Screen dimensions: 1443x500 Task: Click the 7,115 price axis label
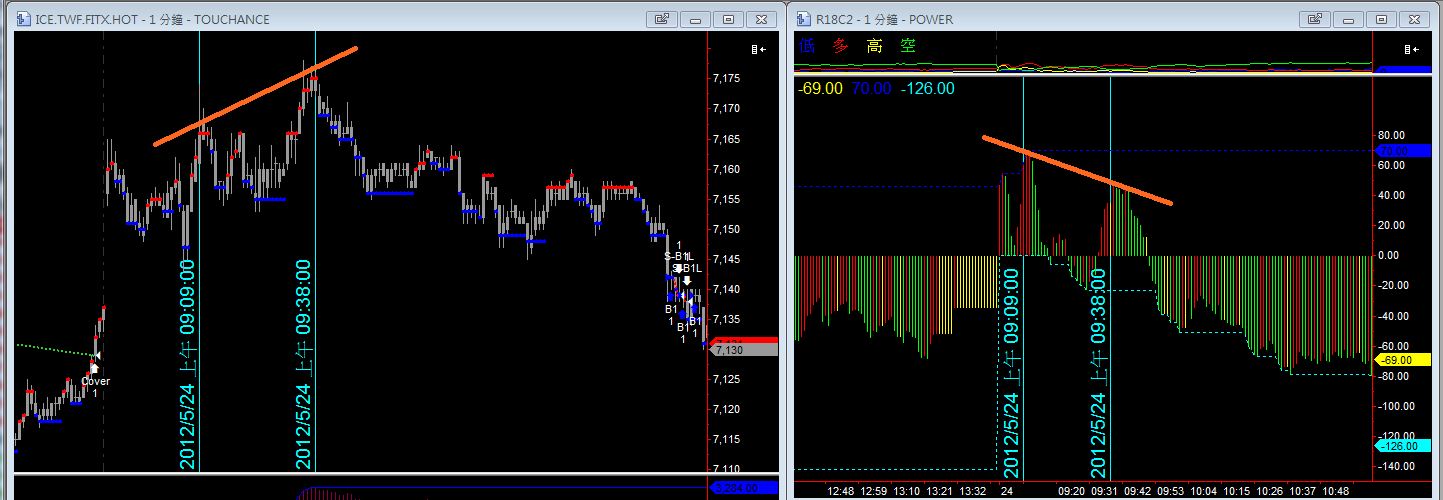click(x=727, y=439)
